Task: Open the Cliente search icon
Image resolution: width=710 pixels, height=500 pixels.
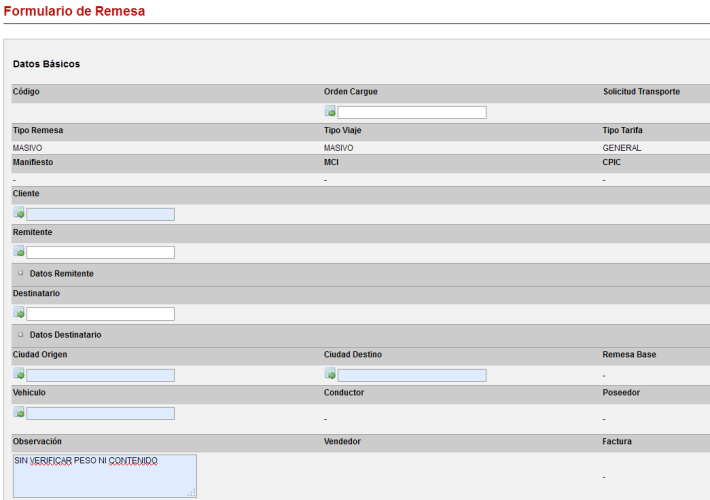Action: coord(19,214)
